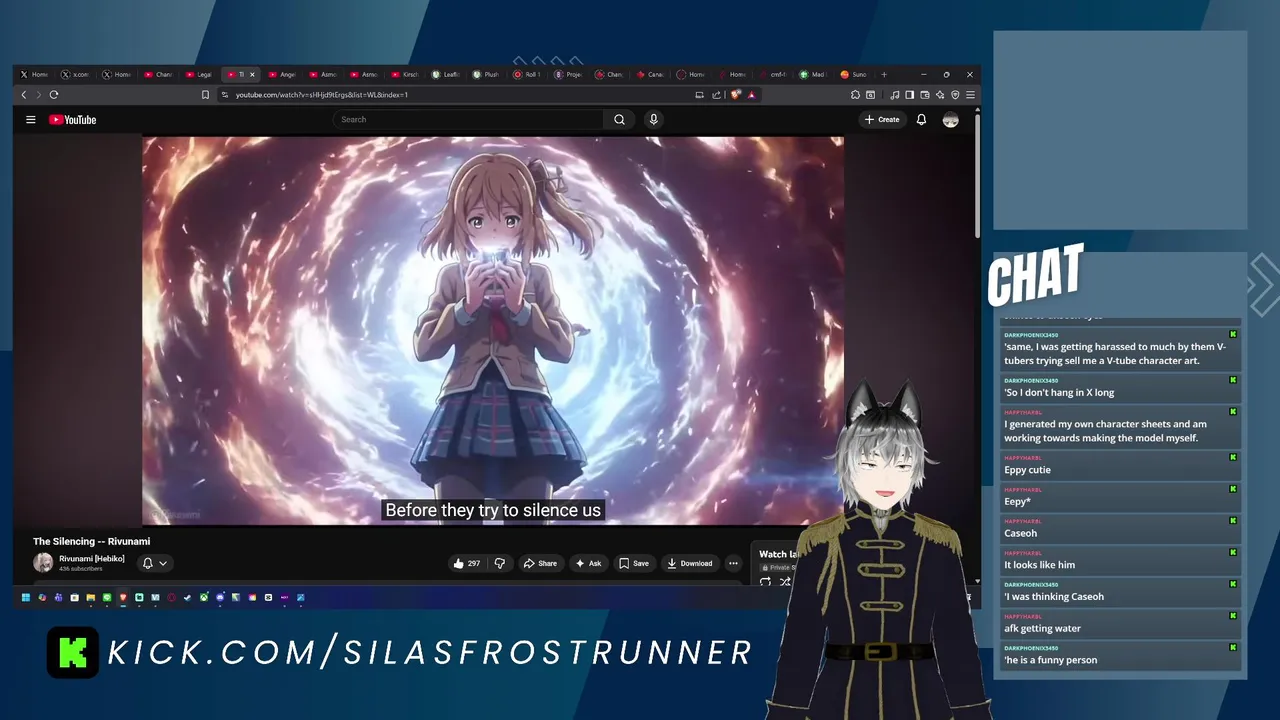
Task: Click the Brave icon in taskbar
Action: point(123,598)
